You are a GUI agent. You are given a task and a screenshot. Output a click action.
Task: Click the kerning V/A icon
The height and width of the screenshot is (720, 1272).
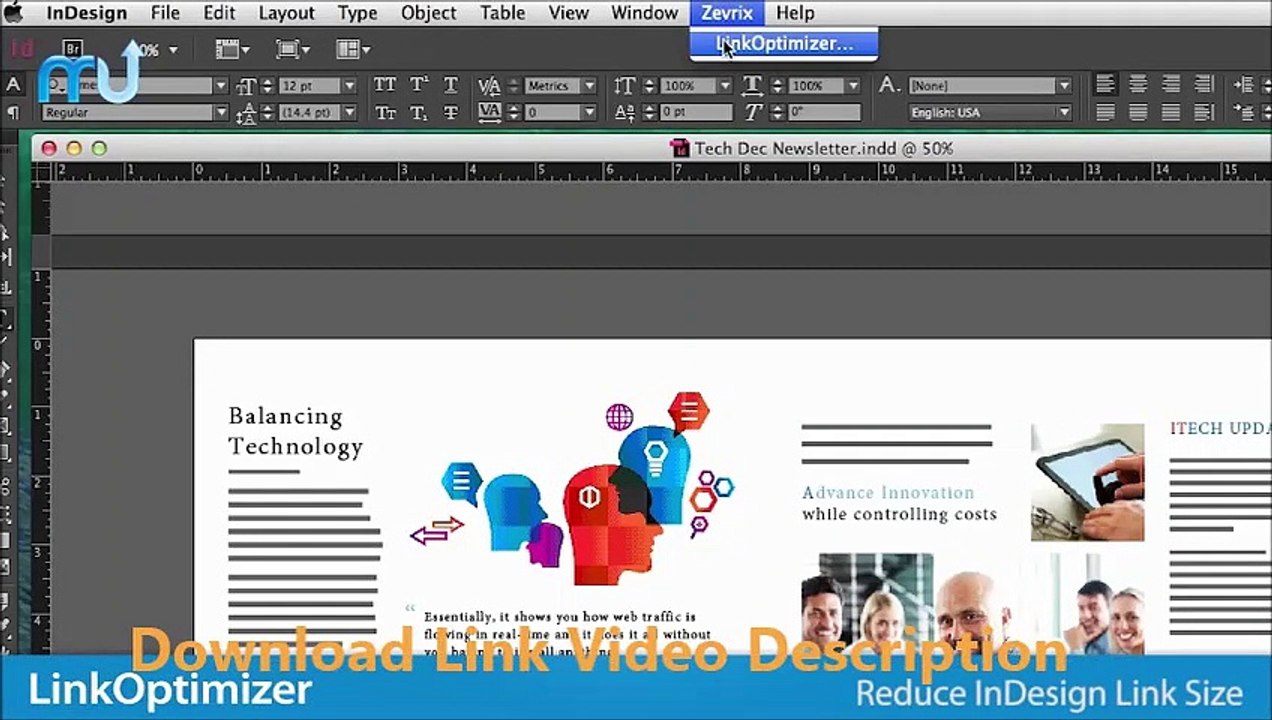click(x=489, y=85)
